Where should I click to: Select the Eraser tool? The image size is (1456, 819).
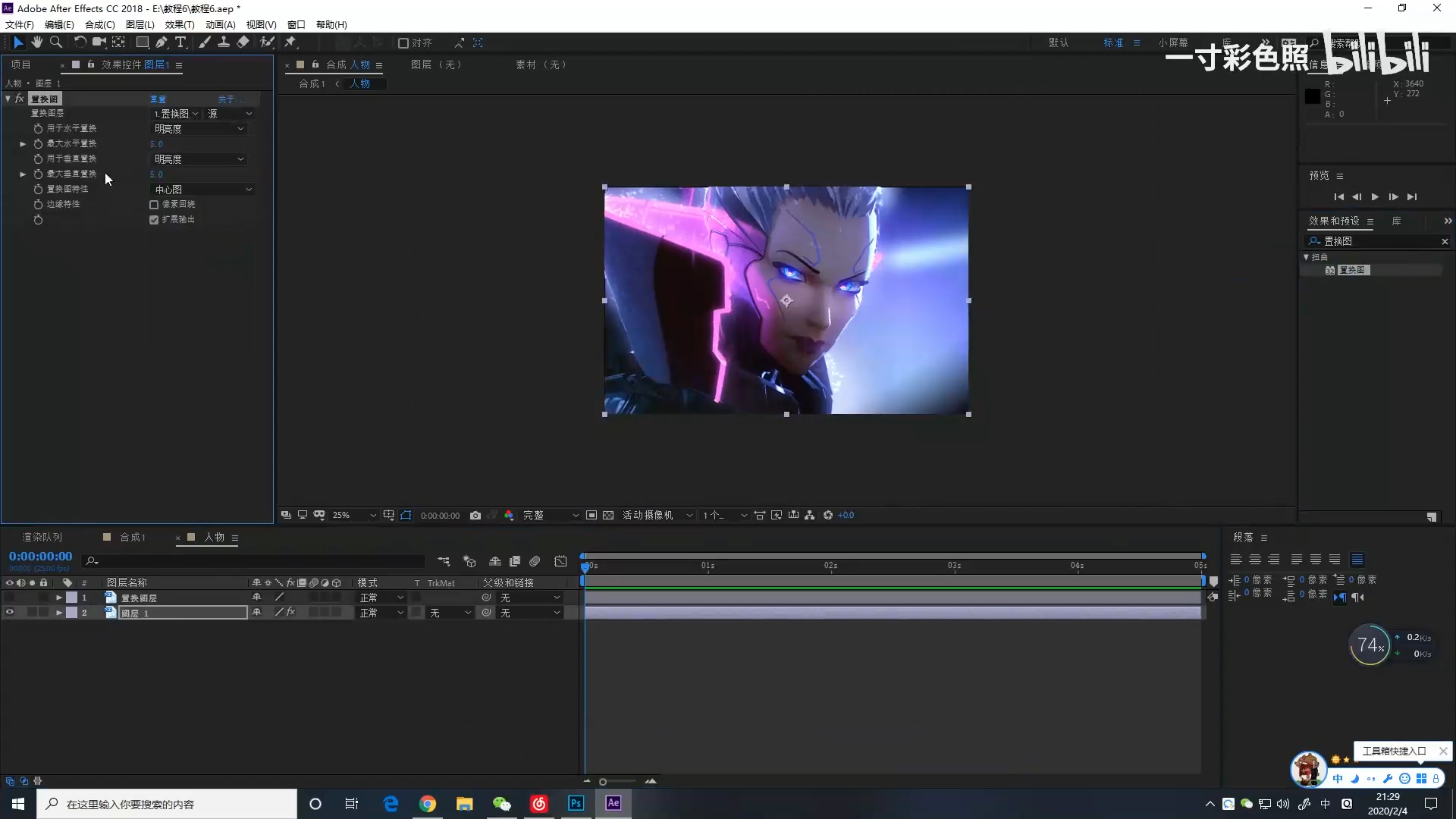click(243, 42)
